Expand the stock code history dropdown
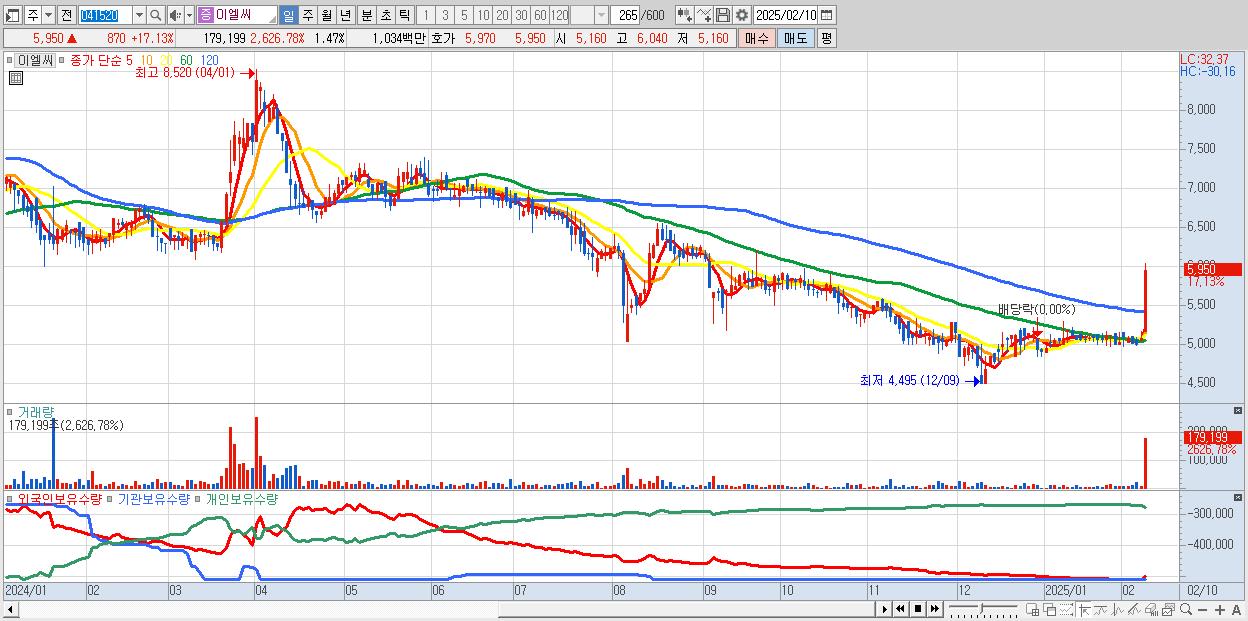 click(x=139, y=15)
